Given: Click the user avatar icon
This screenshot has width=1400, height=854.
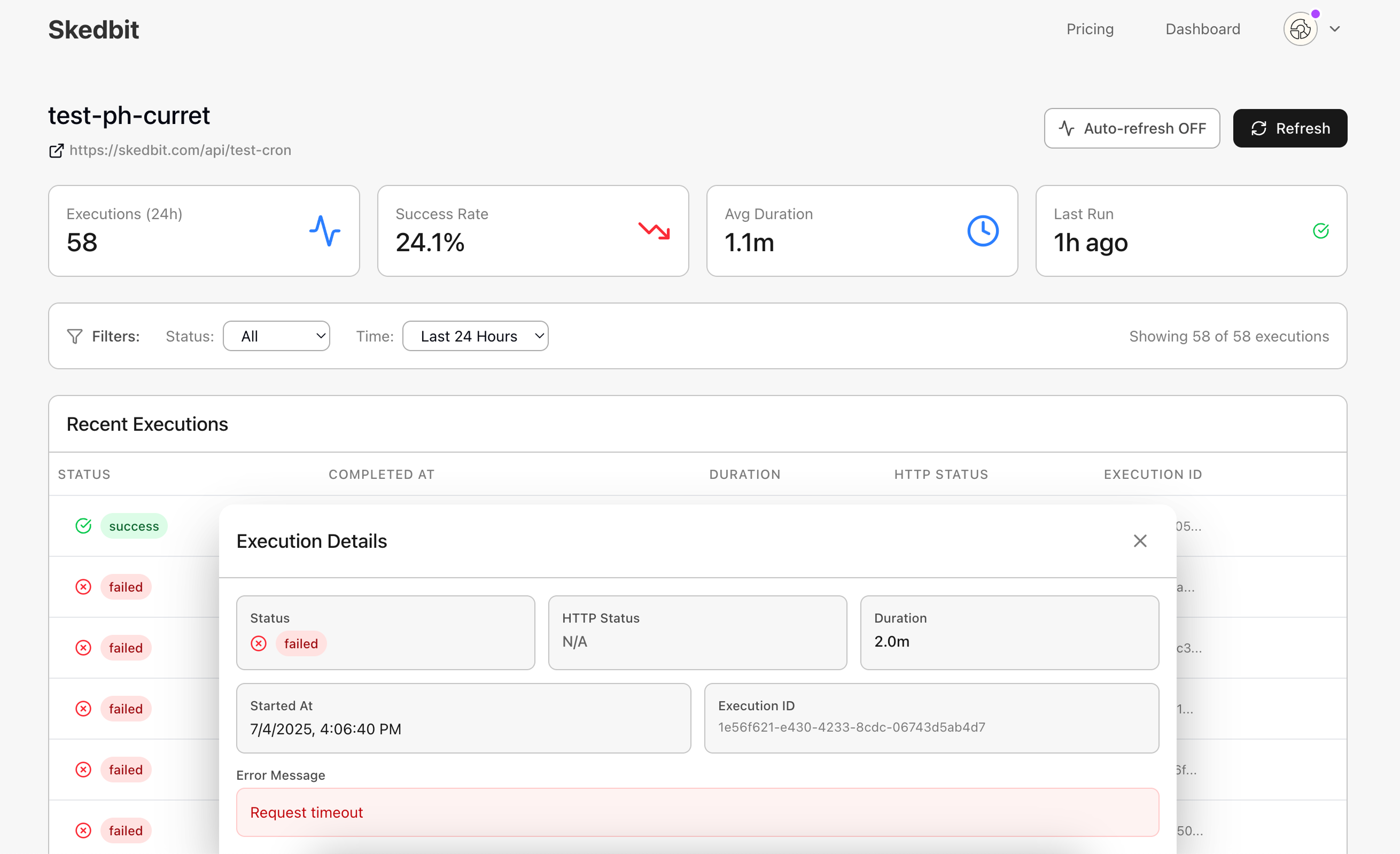Looking at the screenshot, I should coord(1300,29).
